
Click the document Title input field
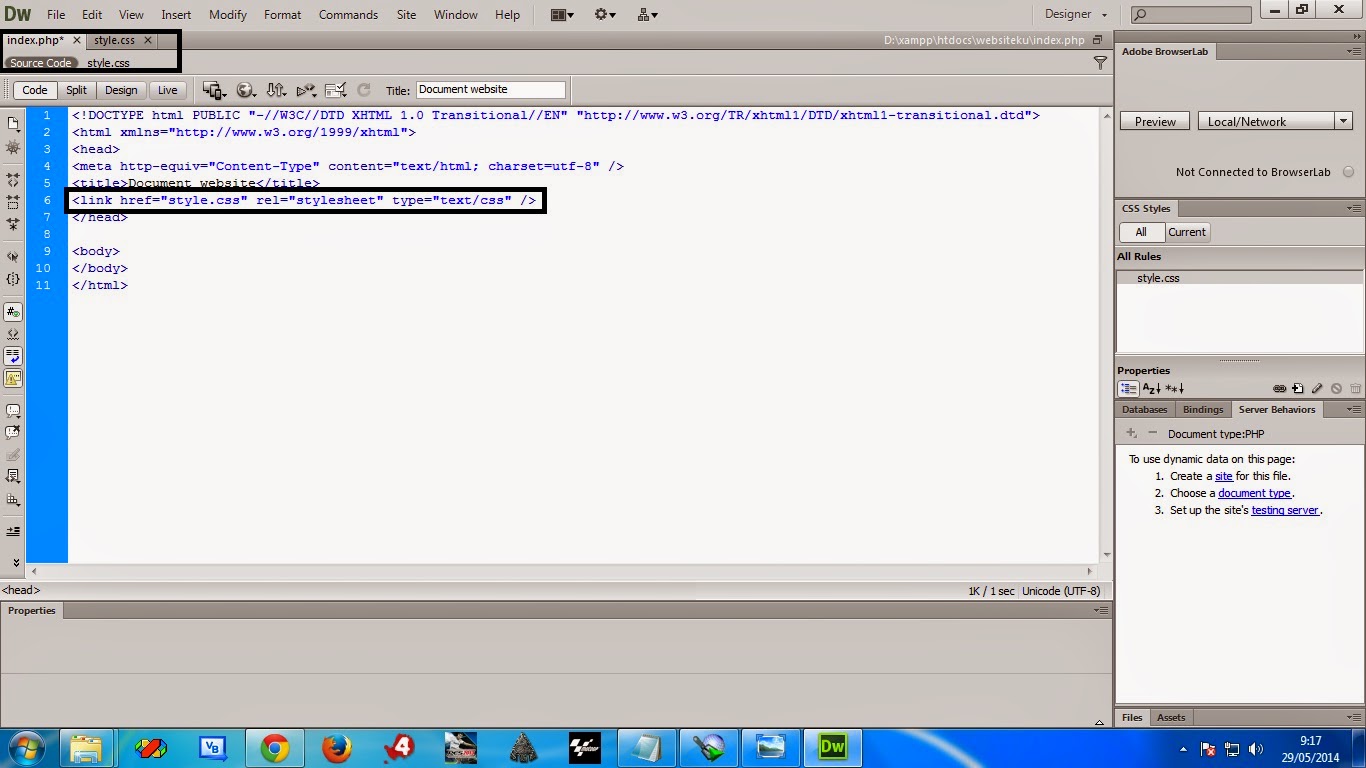pos(491,89)
